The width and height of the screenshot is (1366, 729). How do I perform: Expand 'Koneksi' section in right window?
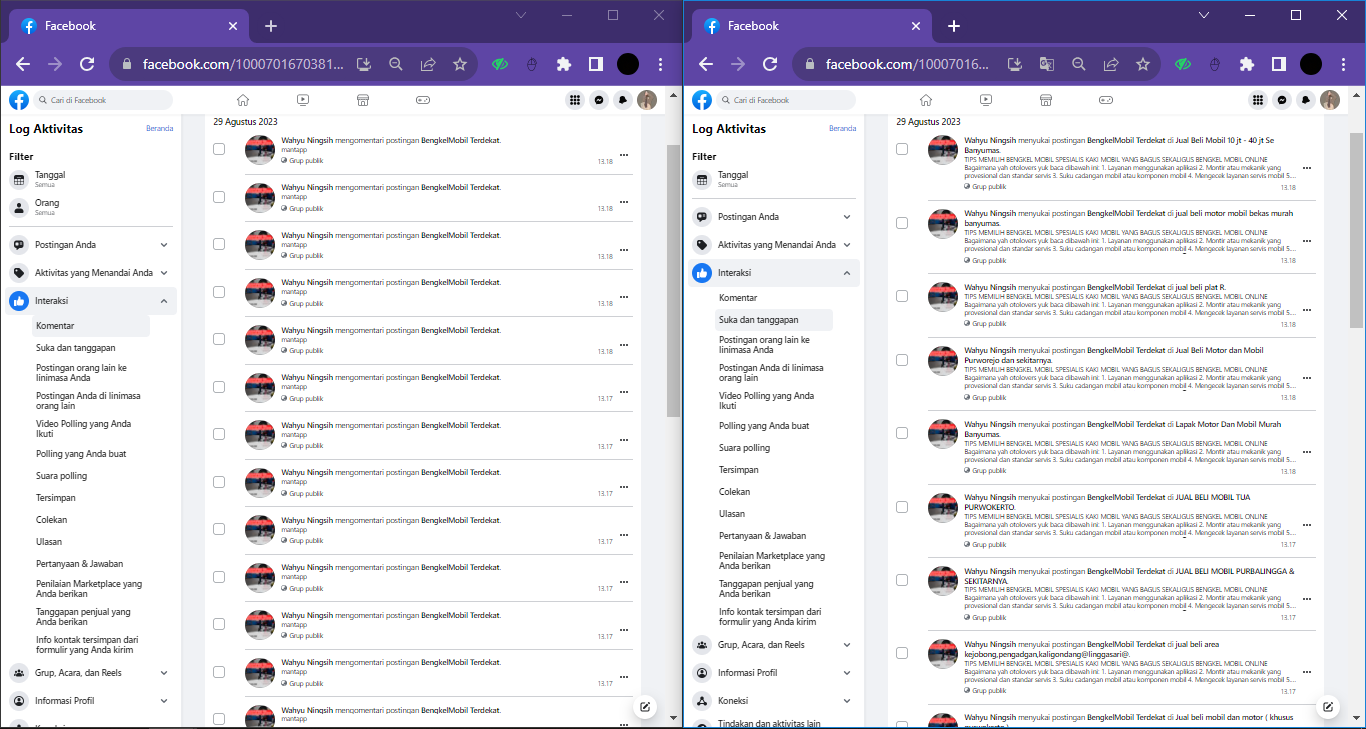[x=774, y=701]
